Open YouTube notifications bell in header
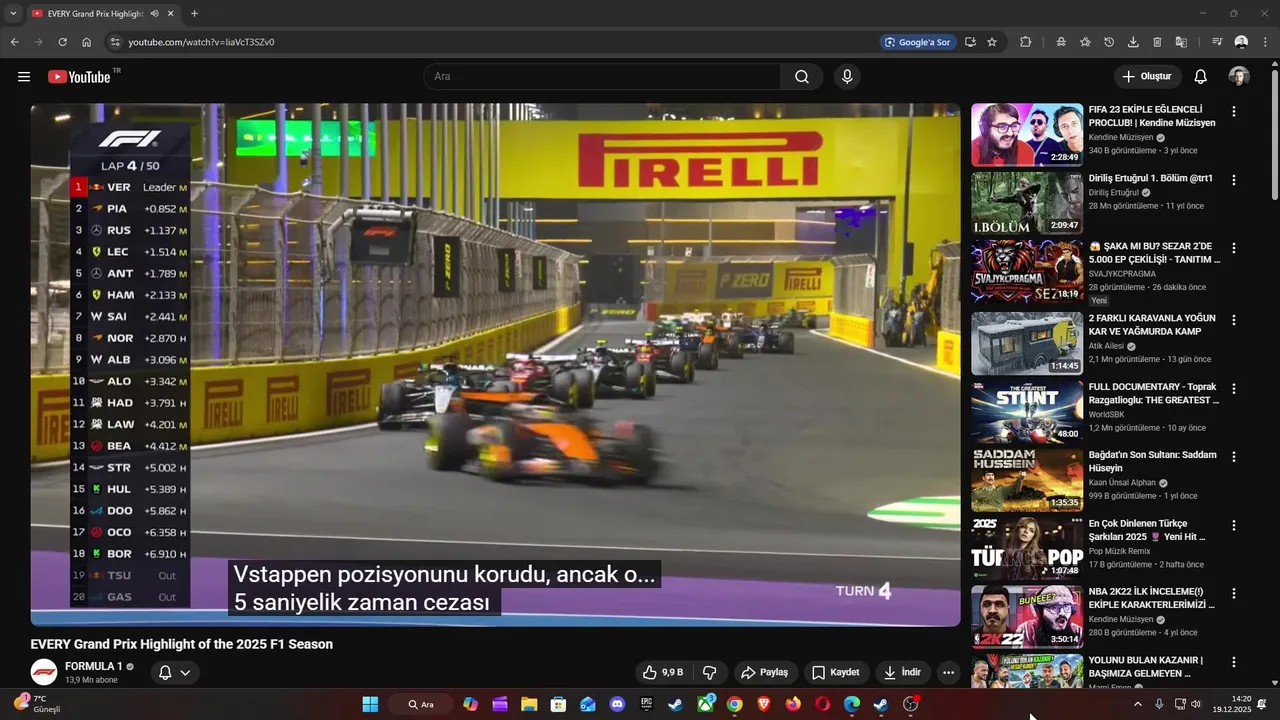This screenshot has width=1280, height=720. pos(1200,77)
